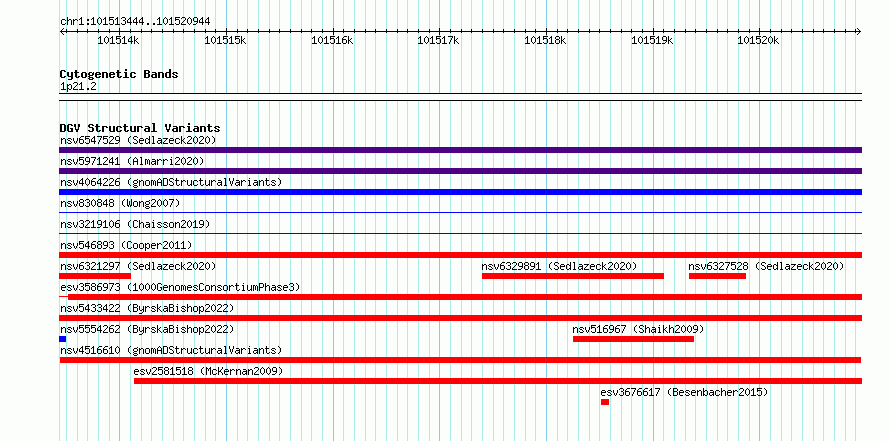Click the 101518k ruler position
Screen dimensions: 890x441
(545, 40)
